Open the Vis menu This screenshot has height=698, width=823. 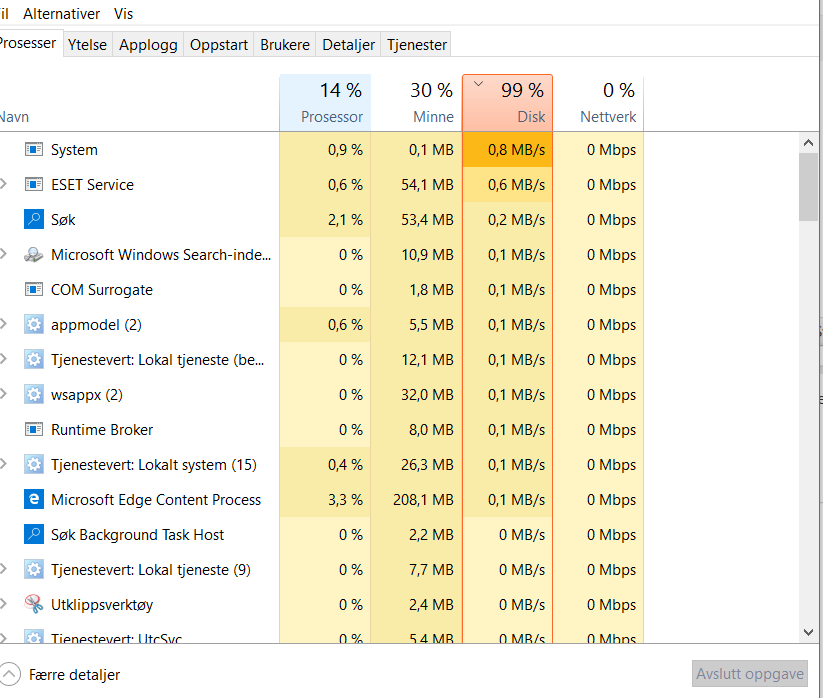[123, 14]
